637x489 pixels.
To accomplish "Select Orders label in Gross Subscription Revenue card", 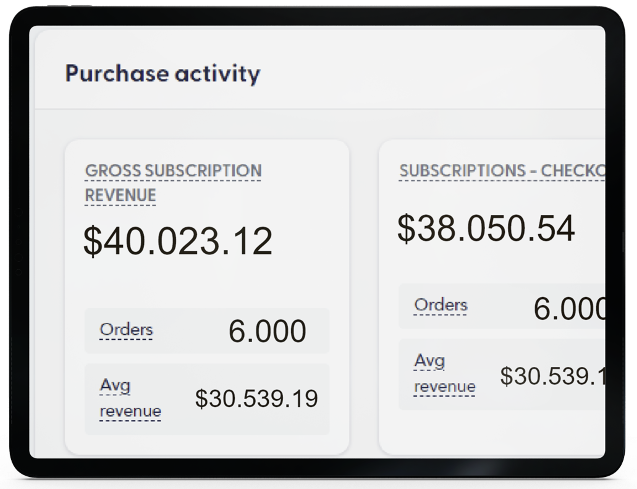I will click(x=126, y=330).
